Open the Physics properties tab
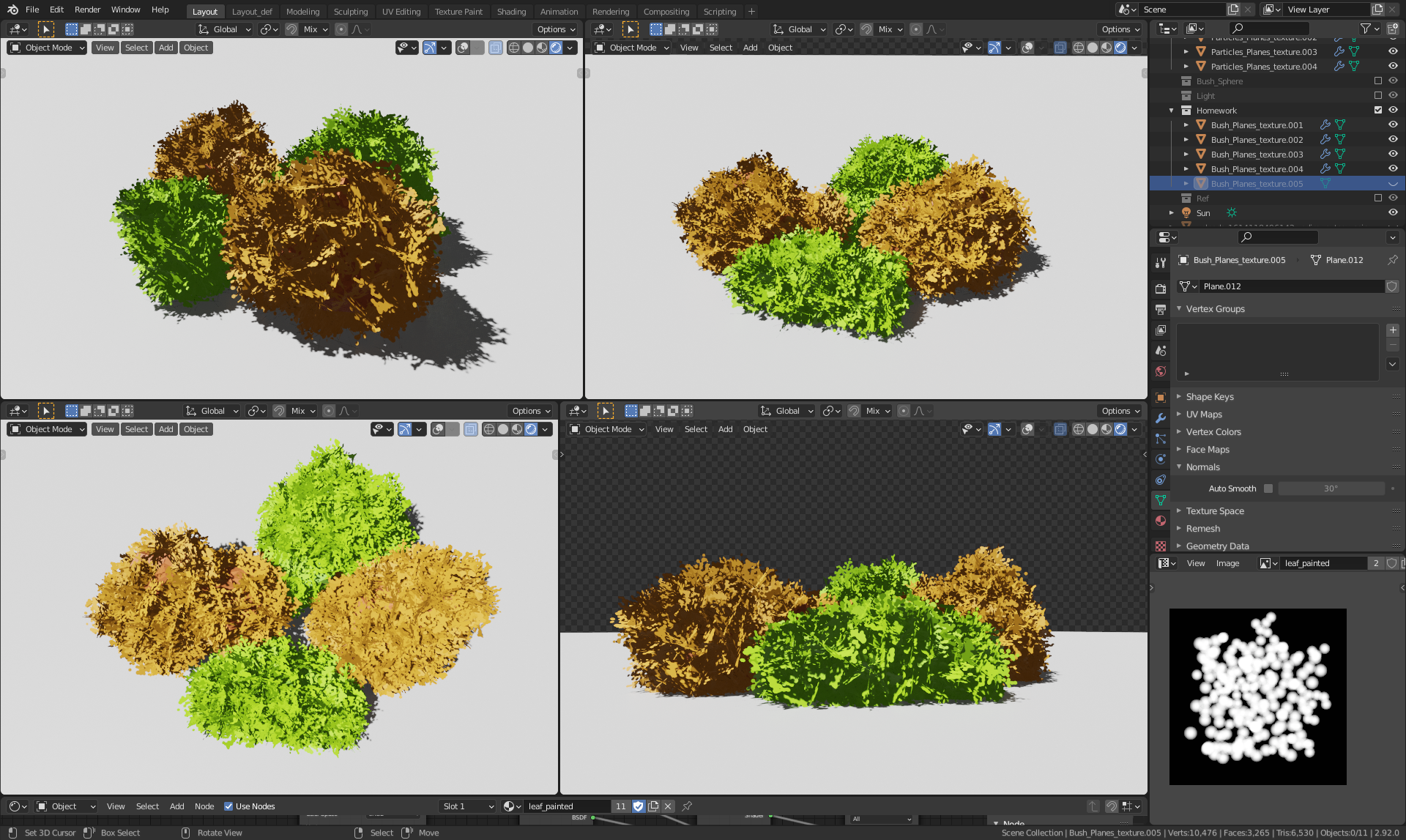 click(x=1161, y=459)
